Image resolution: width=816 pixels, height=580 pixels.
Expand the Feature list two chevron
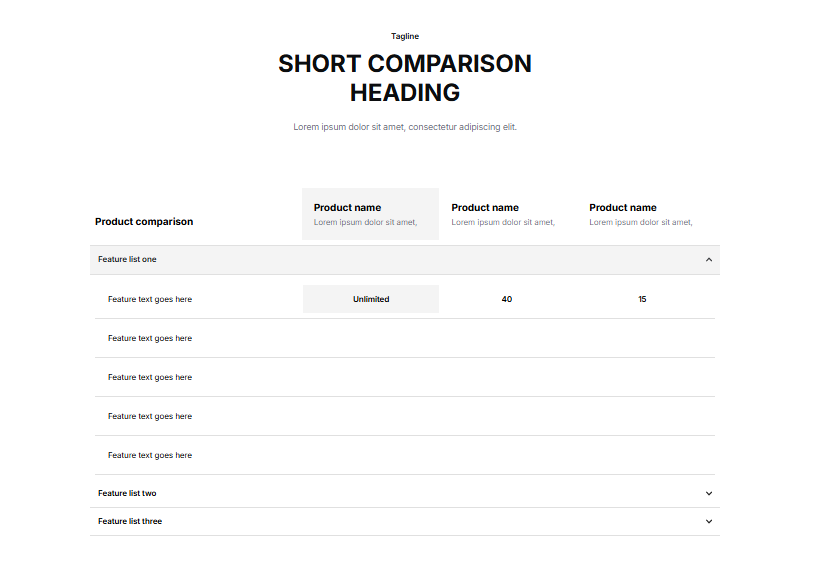[x=709, y=493]
